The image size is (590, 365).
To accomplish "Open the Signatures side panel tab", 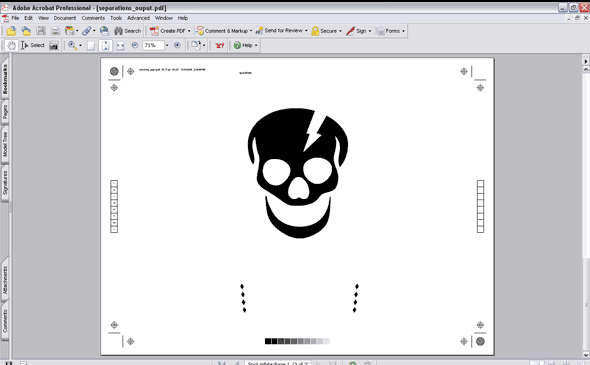I will (5, 183).
